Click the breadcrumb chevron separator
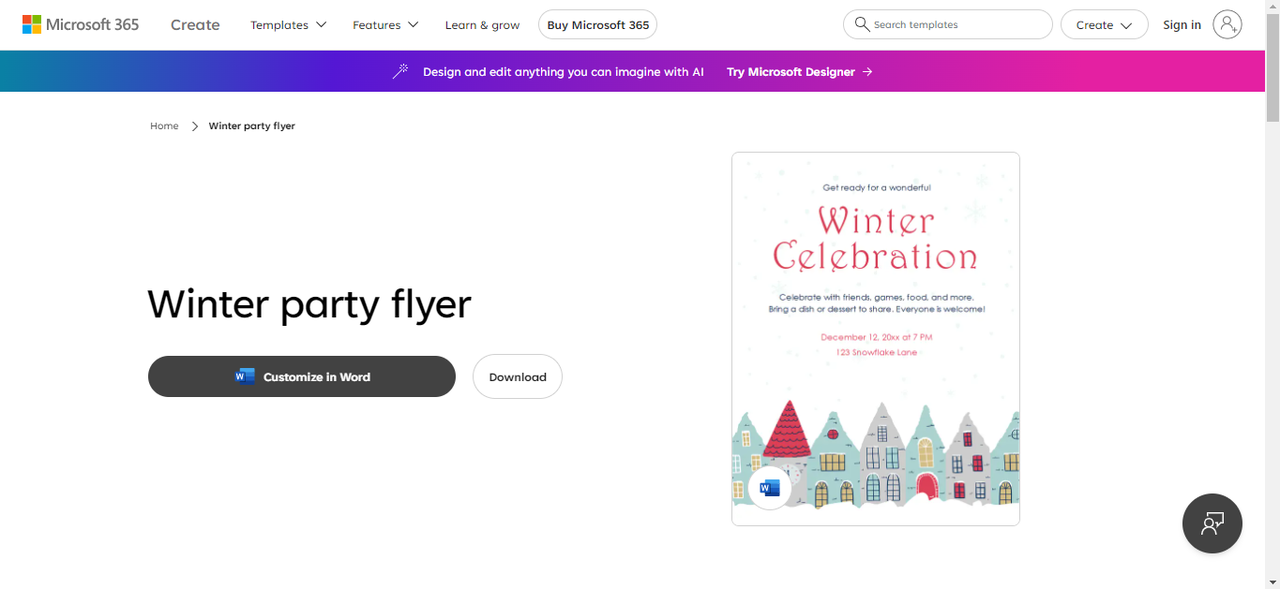This screenshot has width=1280, height=589. click(194, 126)
